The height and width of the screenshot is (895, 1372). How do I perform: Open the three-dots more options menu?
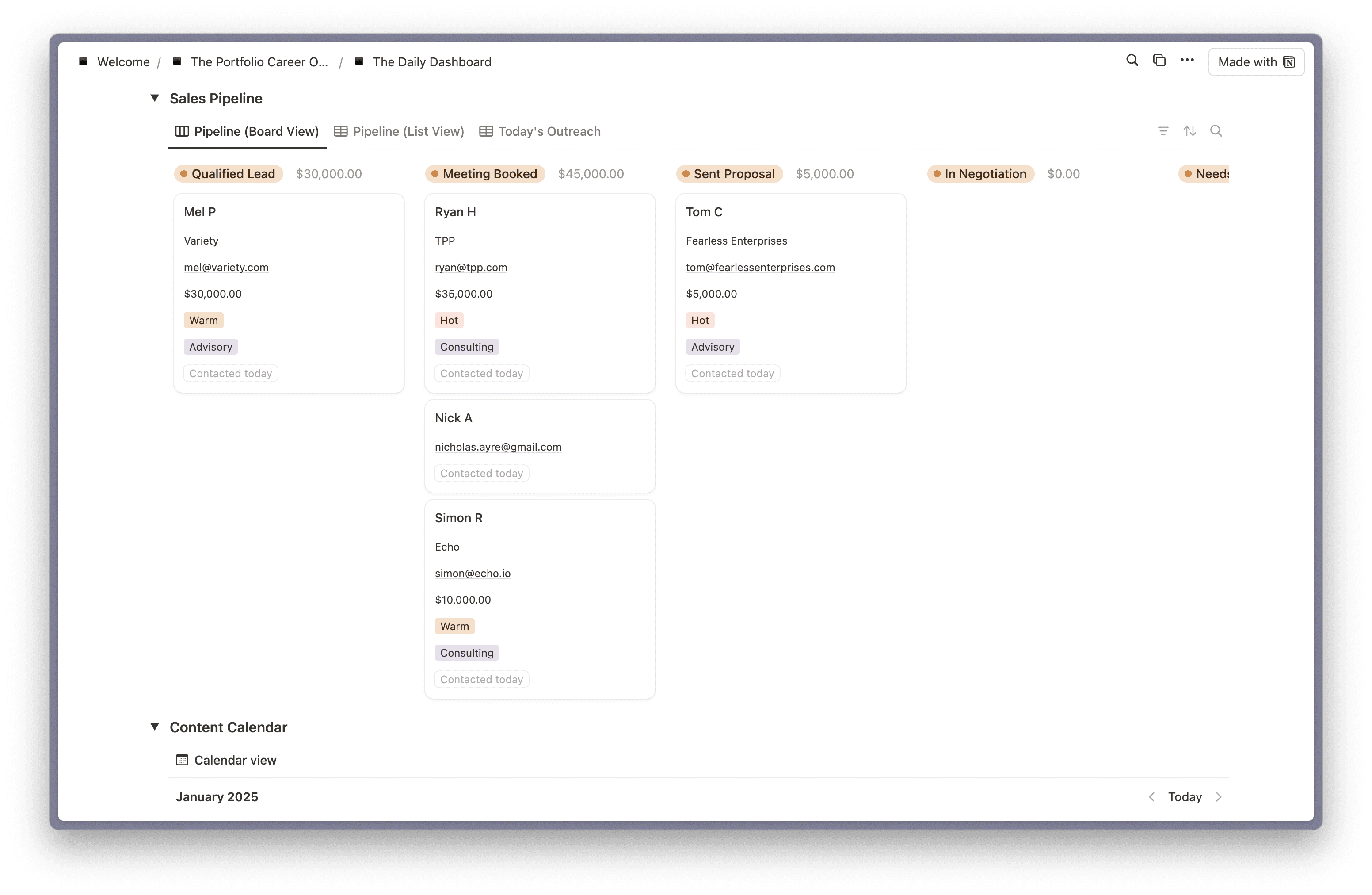coord(1186,61)
